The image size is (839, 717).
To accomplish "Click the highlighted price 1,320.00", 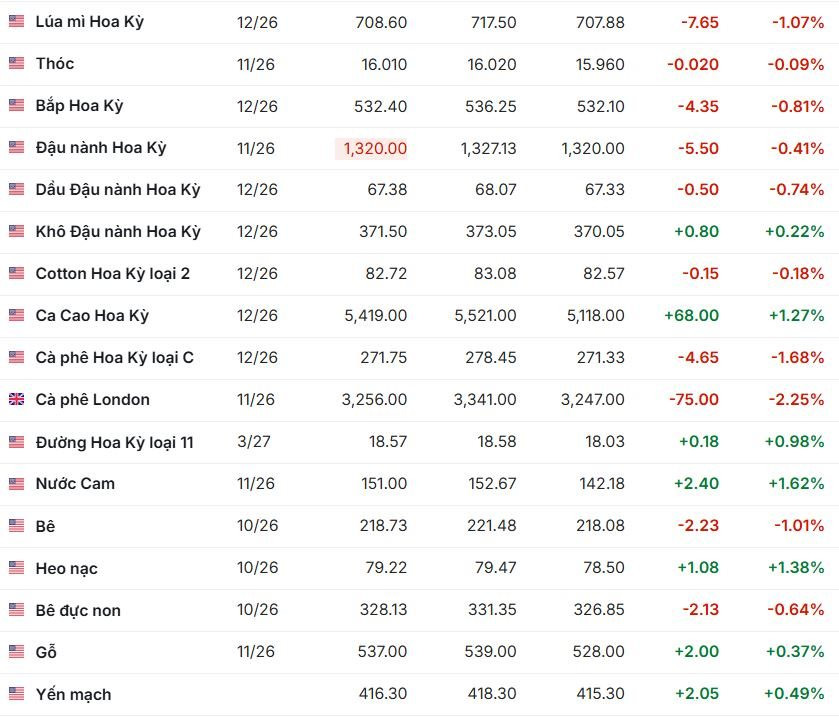I will click(371, 148).
